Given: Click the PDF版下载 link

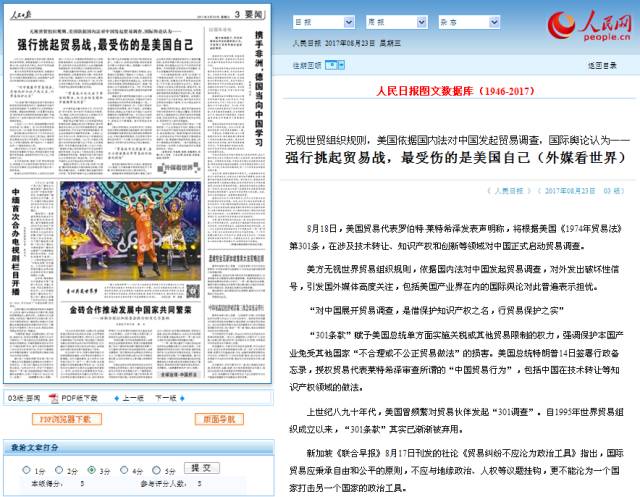Looking at the screenshot, I should click(79, 398).
